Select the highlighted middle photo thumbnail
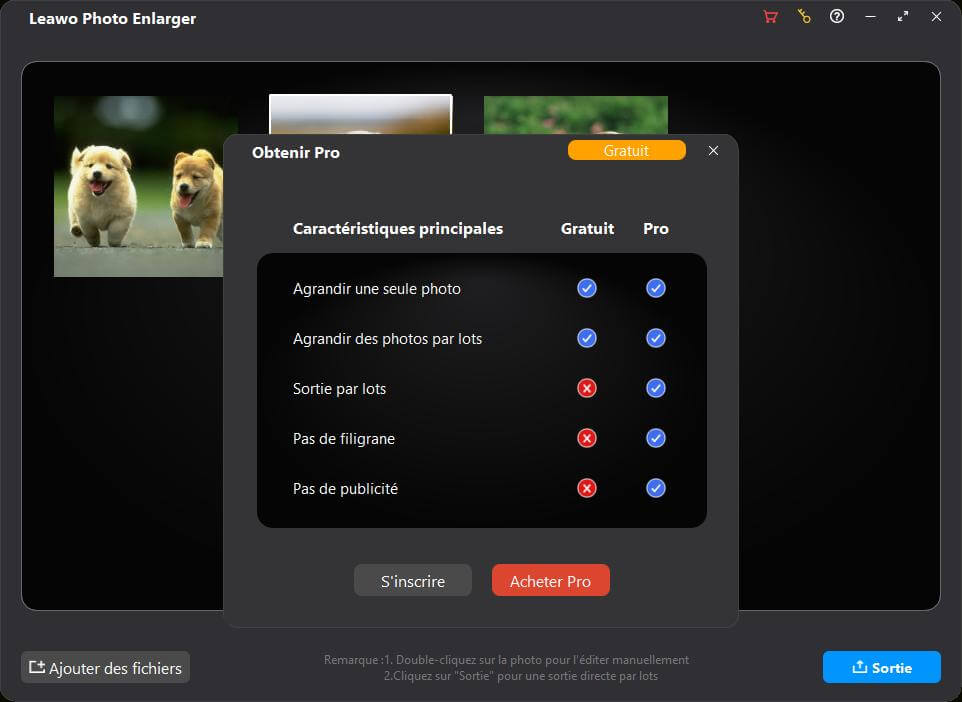The height and width of the screenshot is (702, 962). pos(361,114)
